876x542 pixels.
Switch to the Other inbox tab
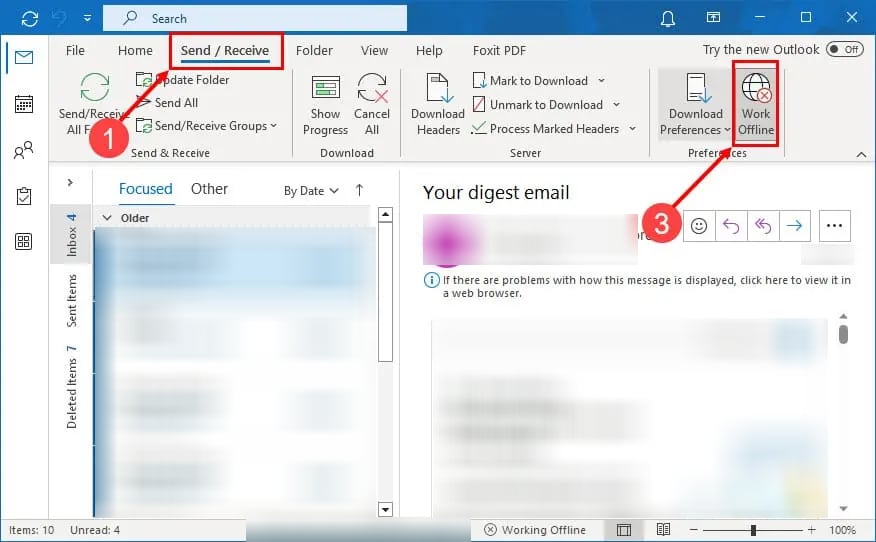[x=209, y=189]
